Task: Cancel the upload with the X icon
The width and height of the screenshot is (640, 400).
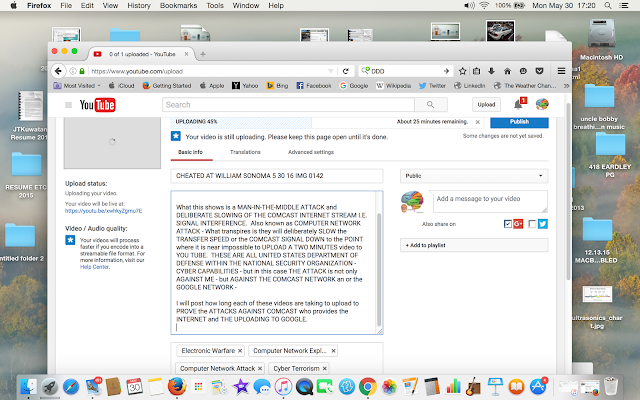Action: click(x=478, y=122)
